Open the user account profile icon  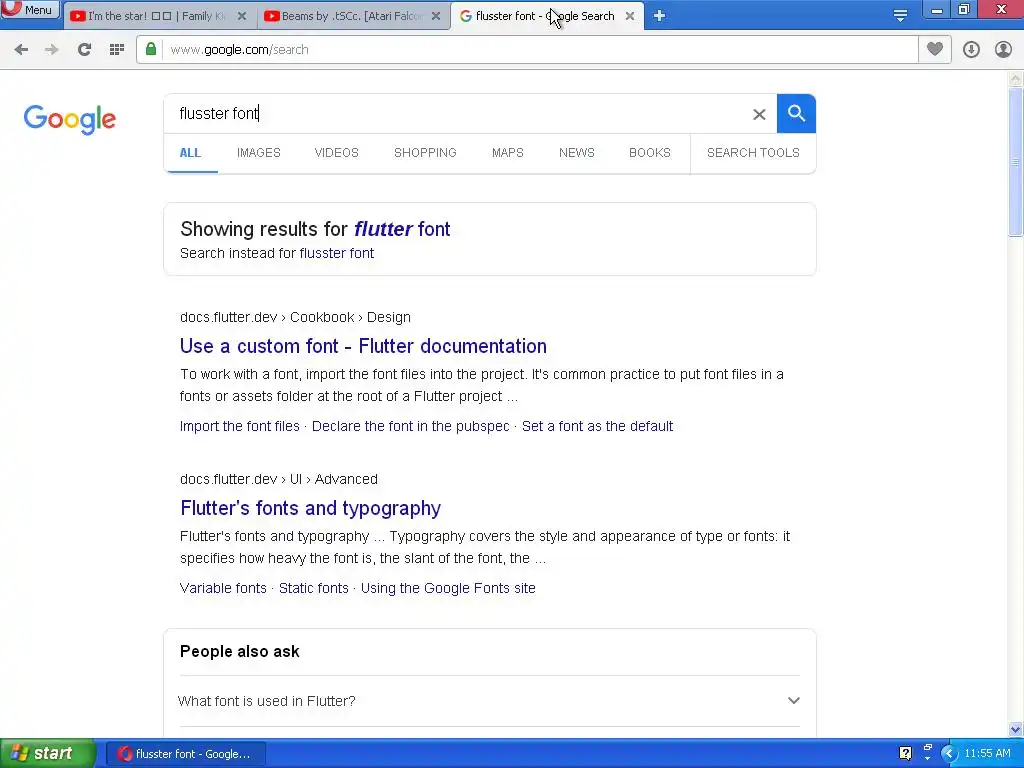click(1003, 50)
